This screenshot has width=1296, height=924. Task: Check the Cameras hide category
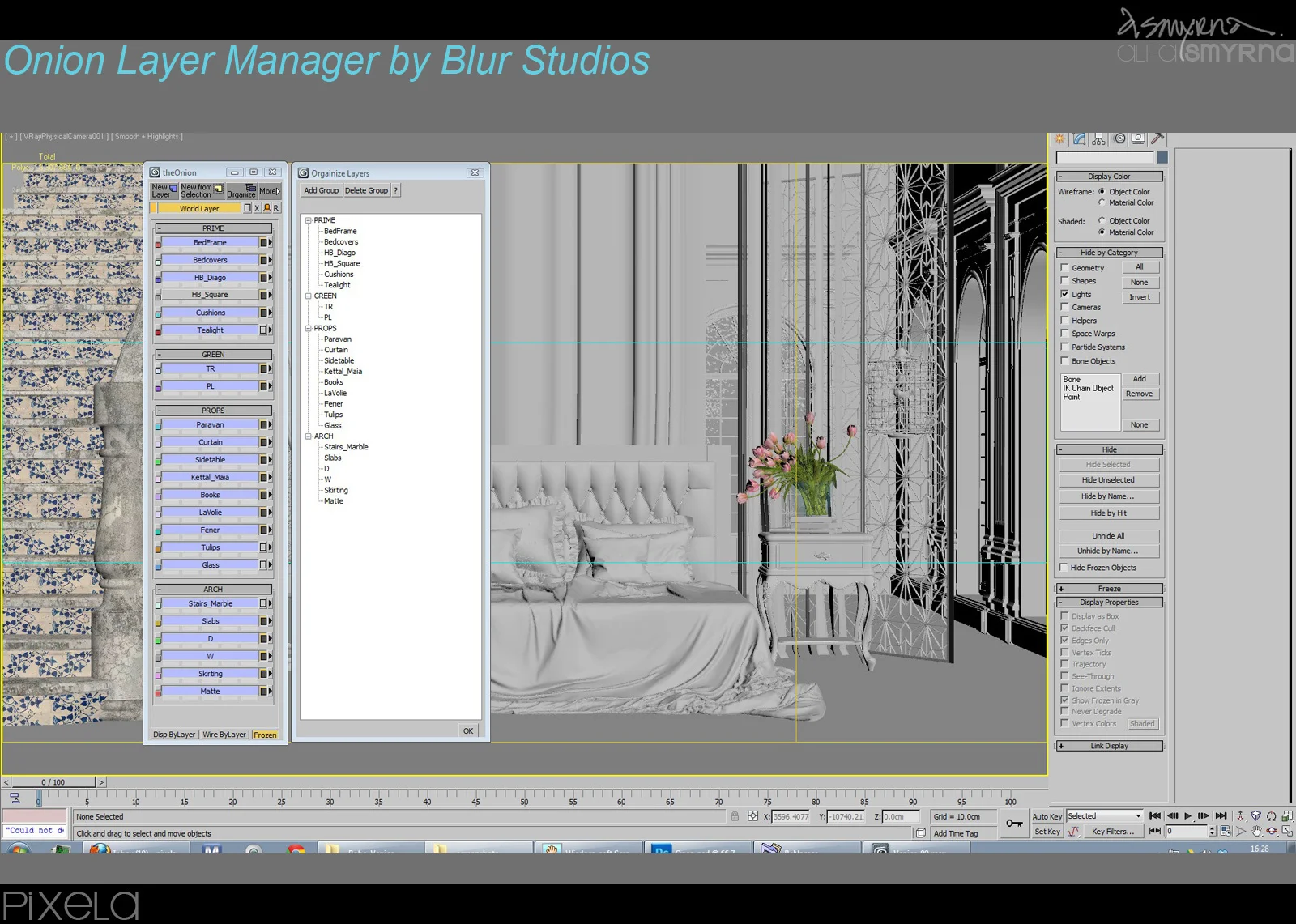(x=1064, y=307)
